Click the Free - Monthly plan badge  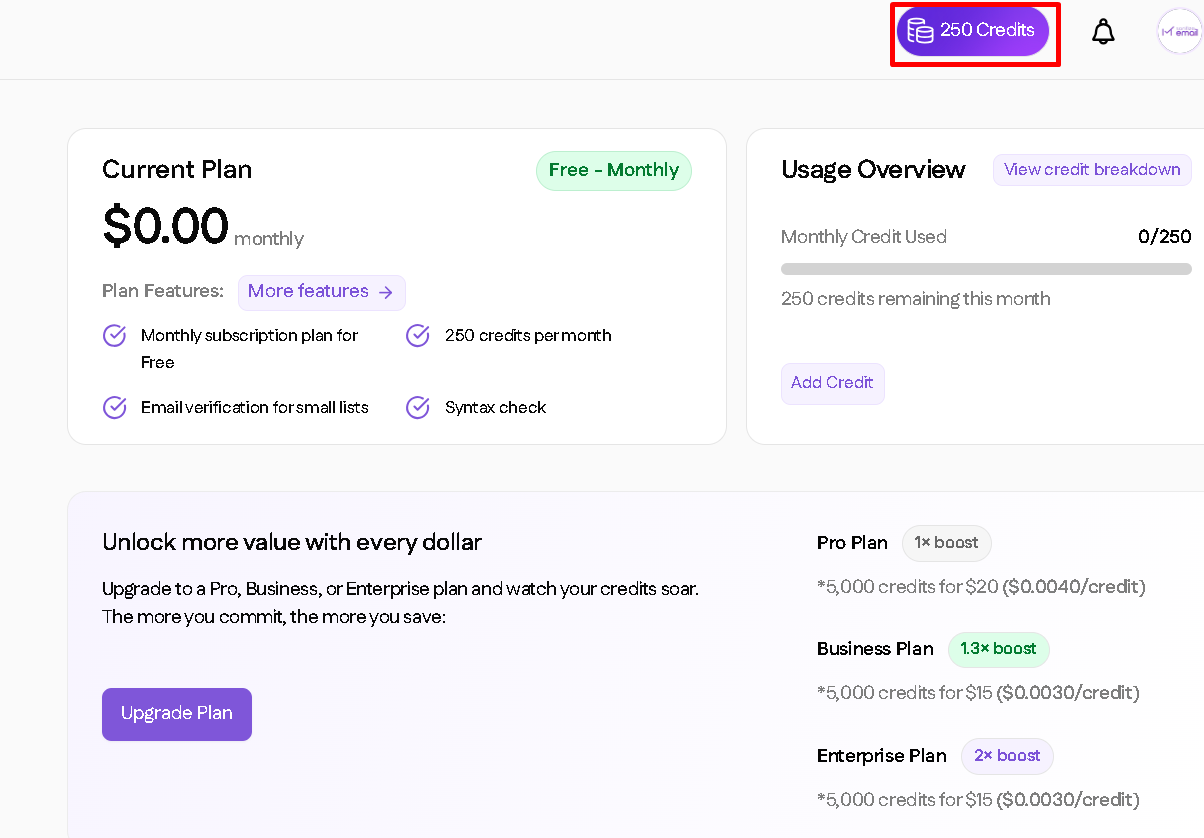(x=614, y=171)
